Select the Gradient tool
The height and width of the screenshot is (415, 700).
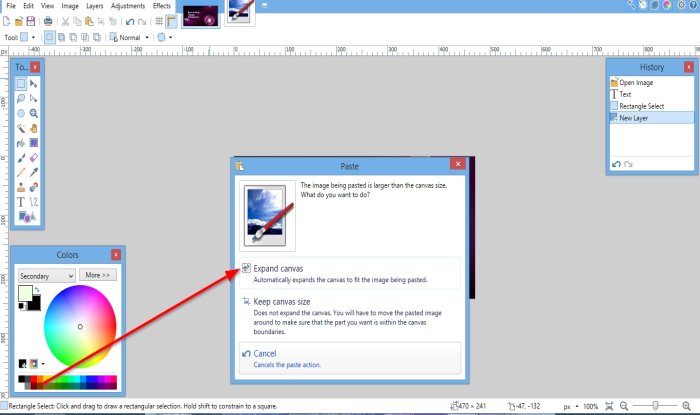point(33,143)
